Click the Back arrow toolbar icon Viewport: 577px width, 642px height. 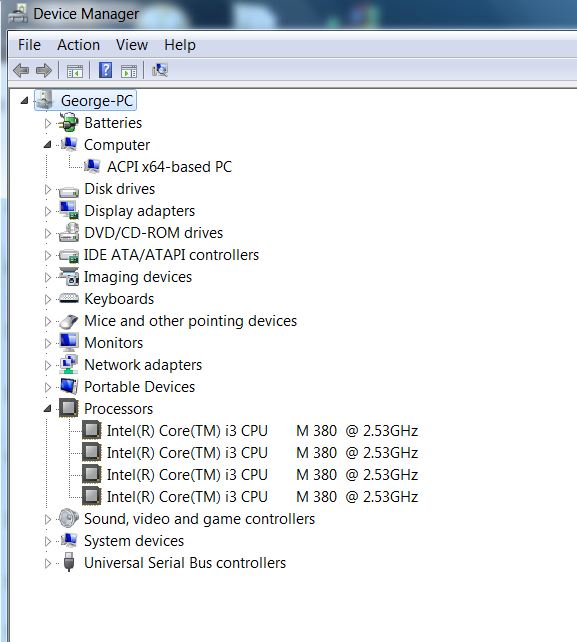[21, 70]
